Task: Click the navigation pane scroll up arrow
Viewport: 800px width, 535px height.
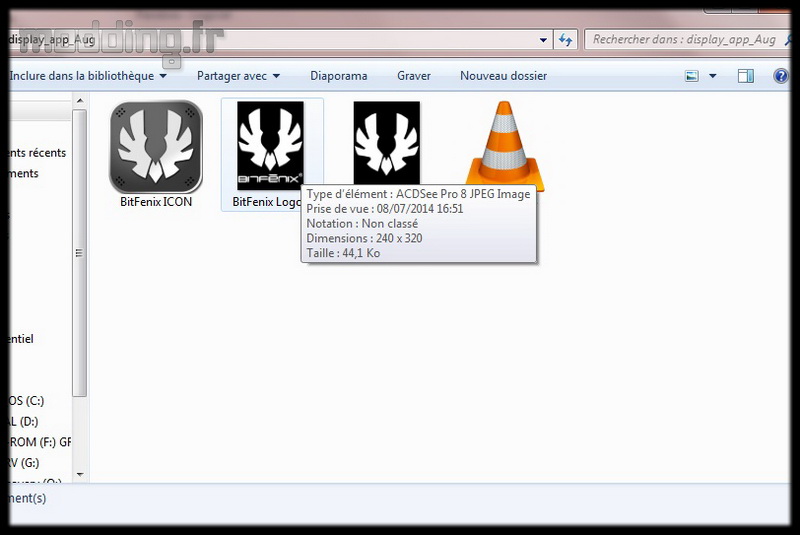Action: click(80, 101)
